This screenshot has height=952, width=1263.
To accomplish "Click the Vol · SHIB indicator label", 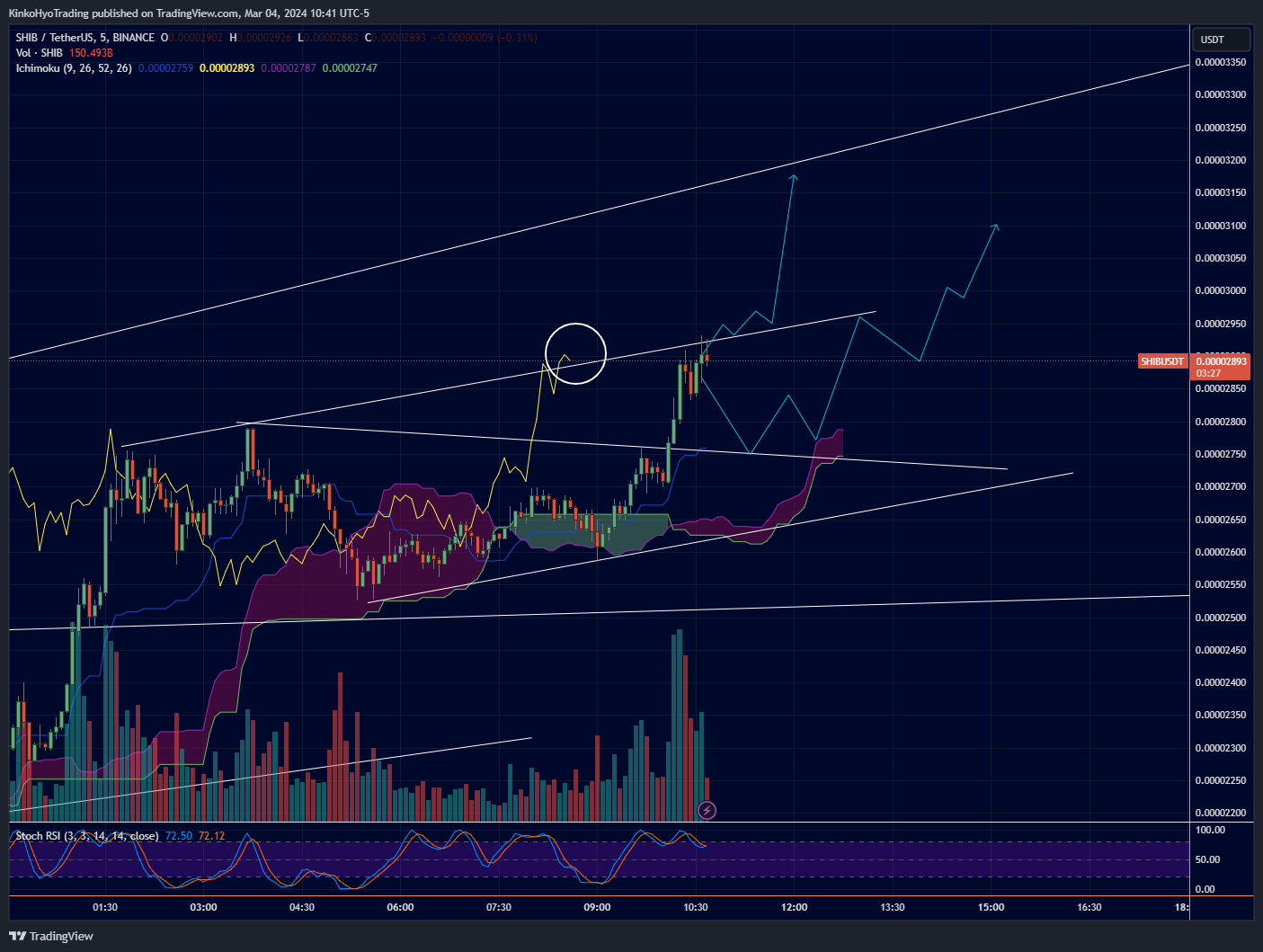I will [x=40, y=53].
